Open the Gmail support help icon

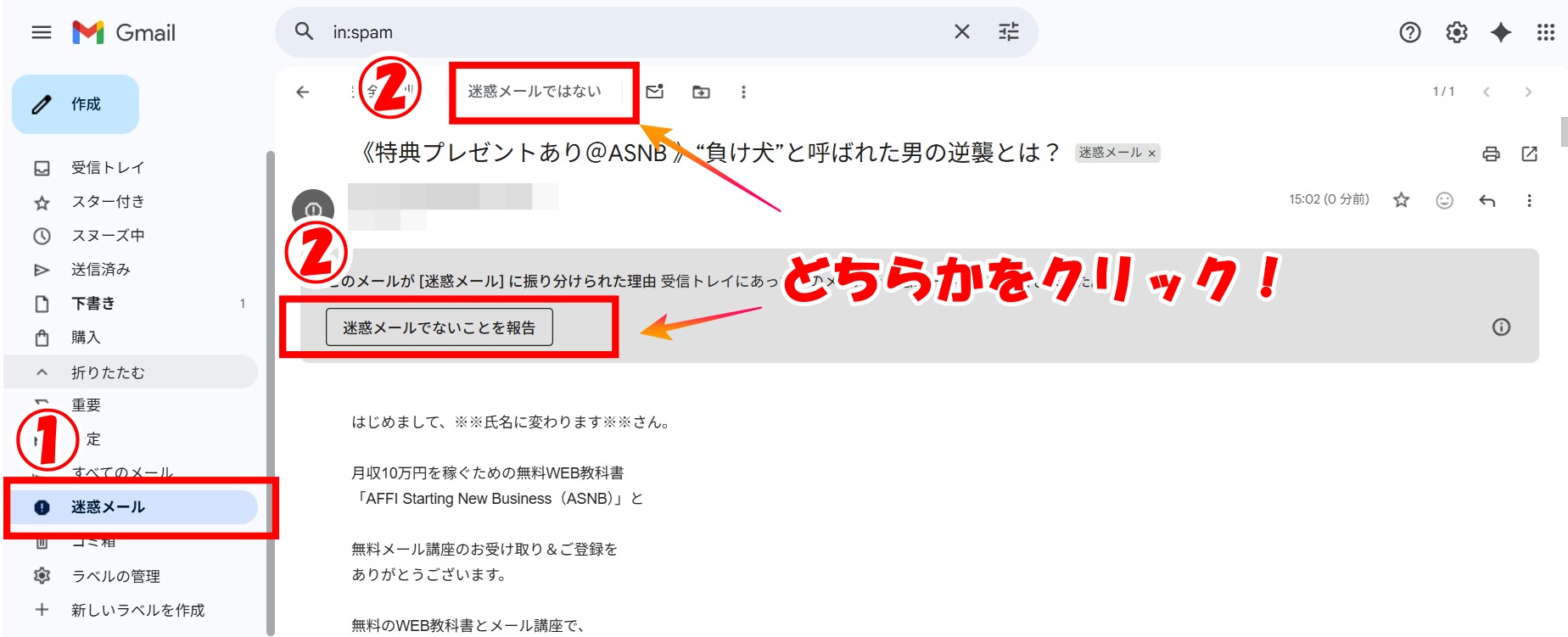tap(1409, 32)
